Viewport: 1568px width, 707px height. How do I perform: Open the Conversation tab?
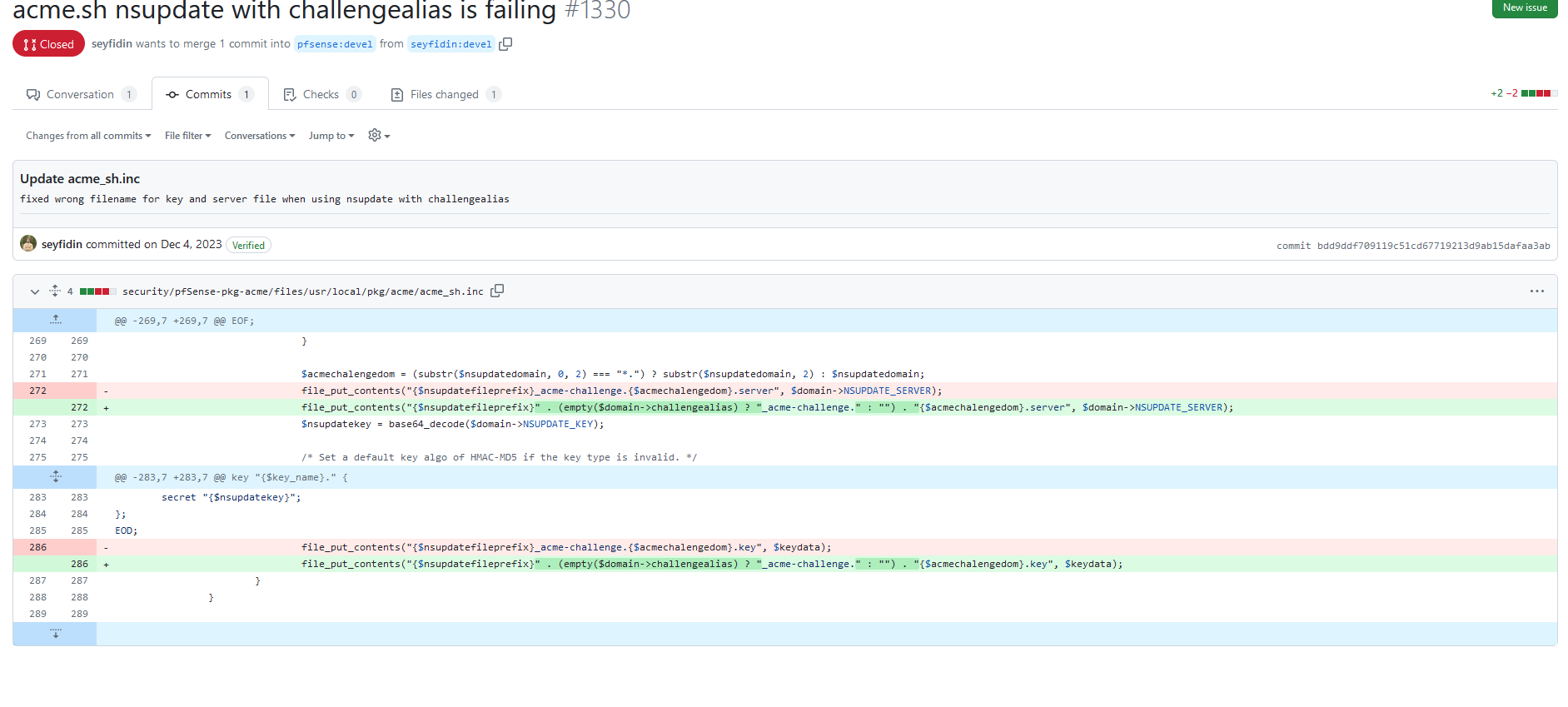point(81,94)
